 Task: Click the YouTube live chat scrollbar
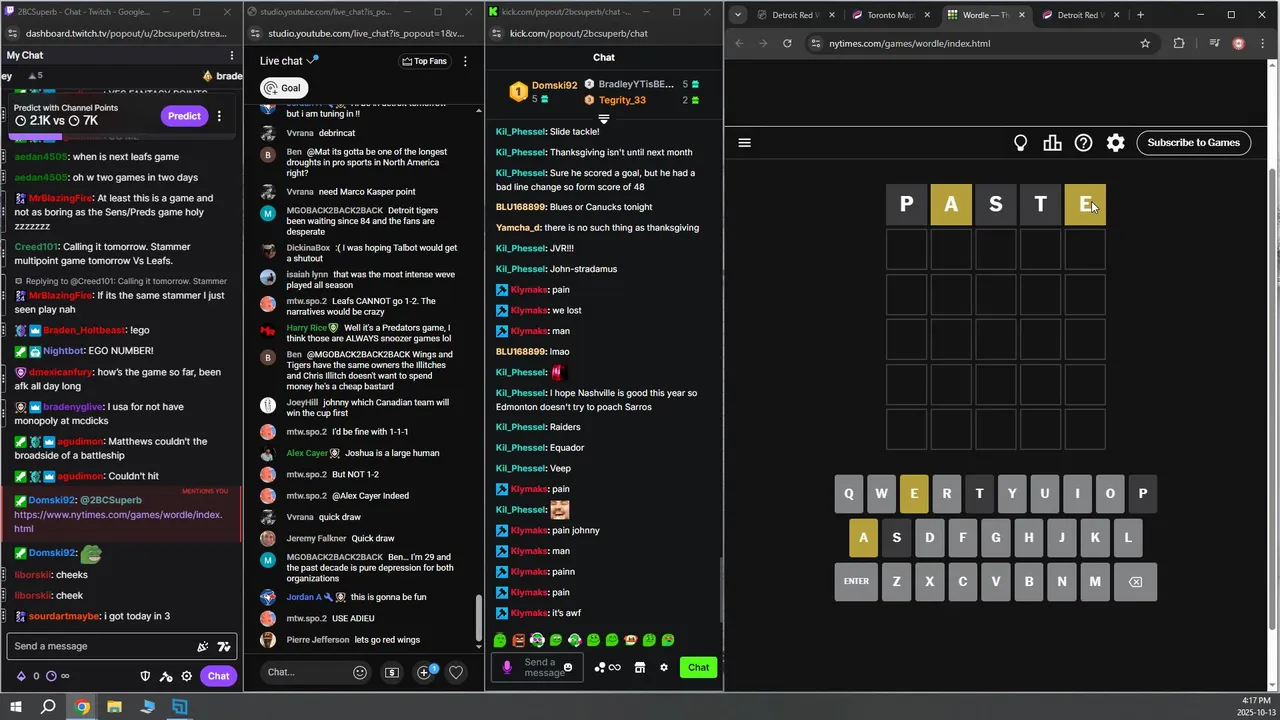(x=478, y=620)
